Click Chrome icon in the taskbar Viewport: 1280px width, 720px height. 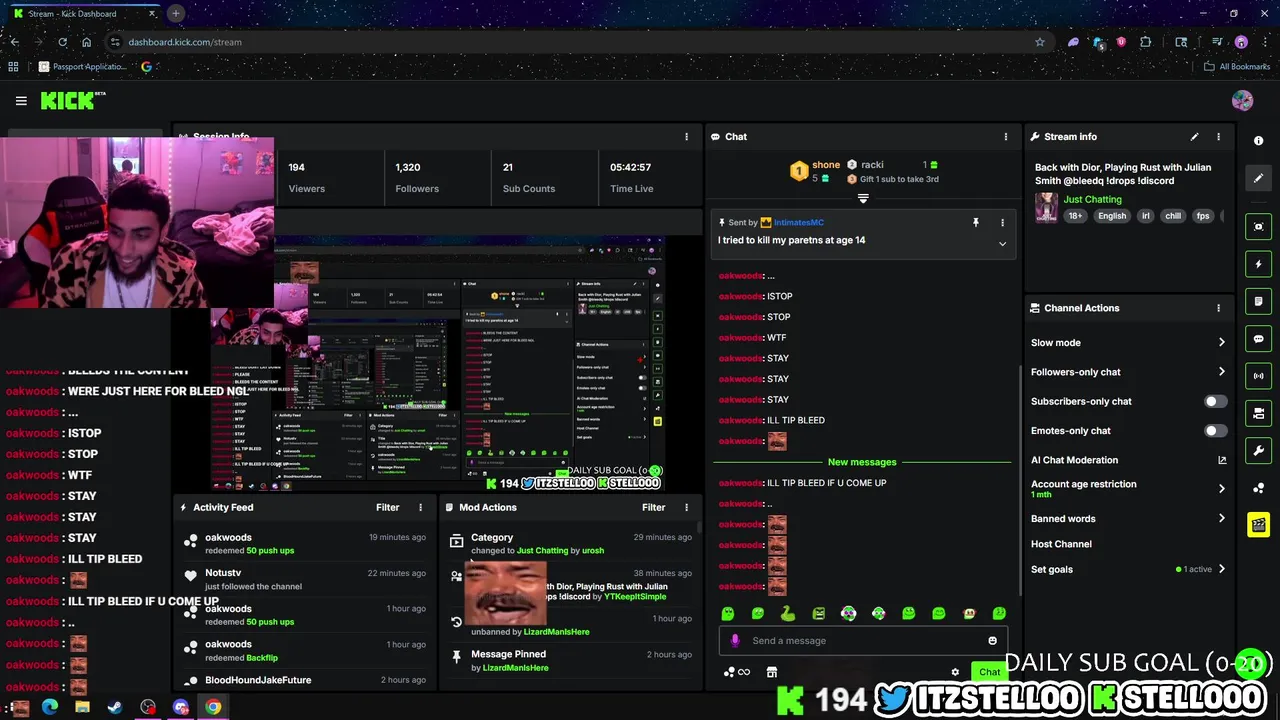pos(213,707)
